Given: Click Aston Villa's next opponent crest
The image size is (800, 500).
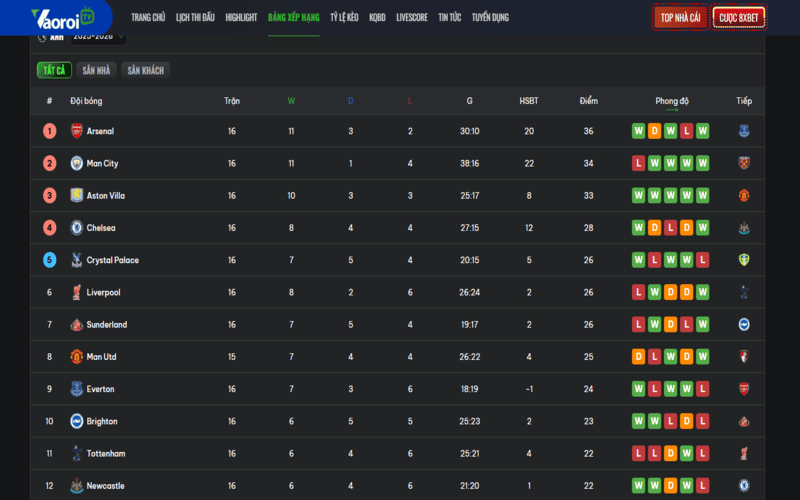Looking at the screenshot, I should click(743, 196).
